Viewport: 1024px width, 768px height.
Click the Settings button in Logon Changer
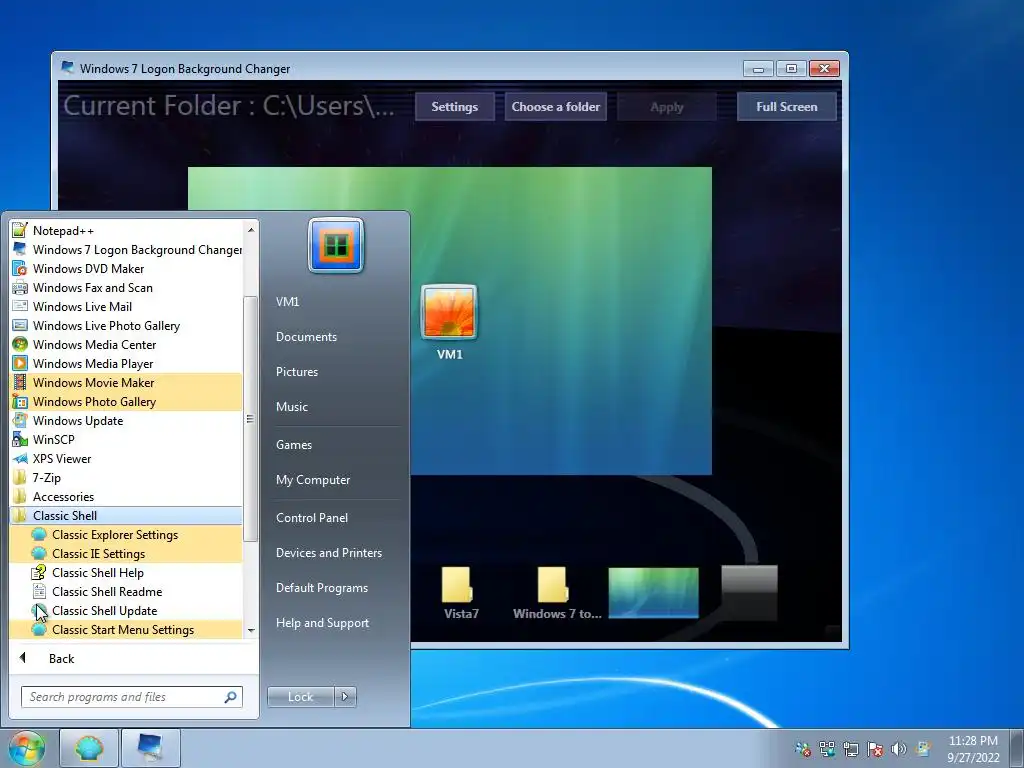click(x=455, y=106)
